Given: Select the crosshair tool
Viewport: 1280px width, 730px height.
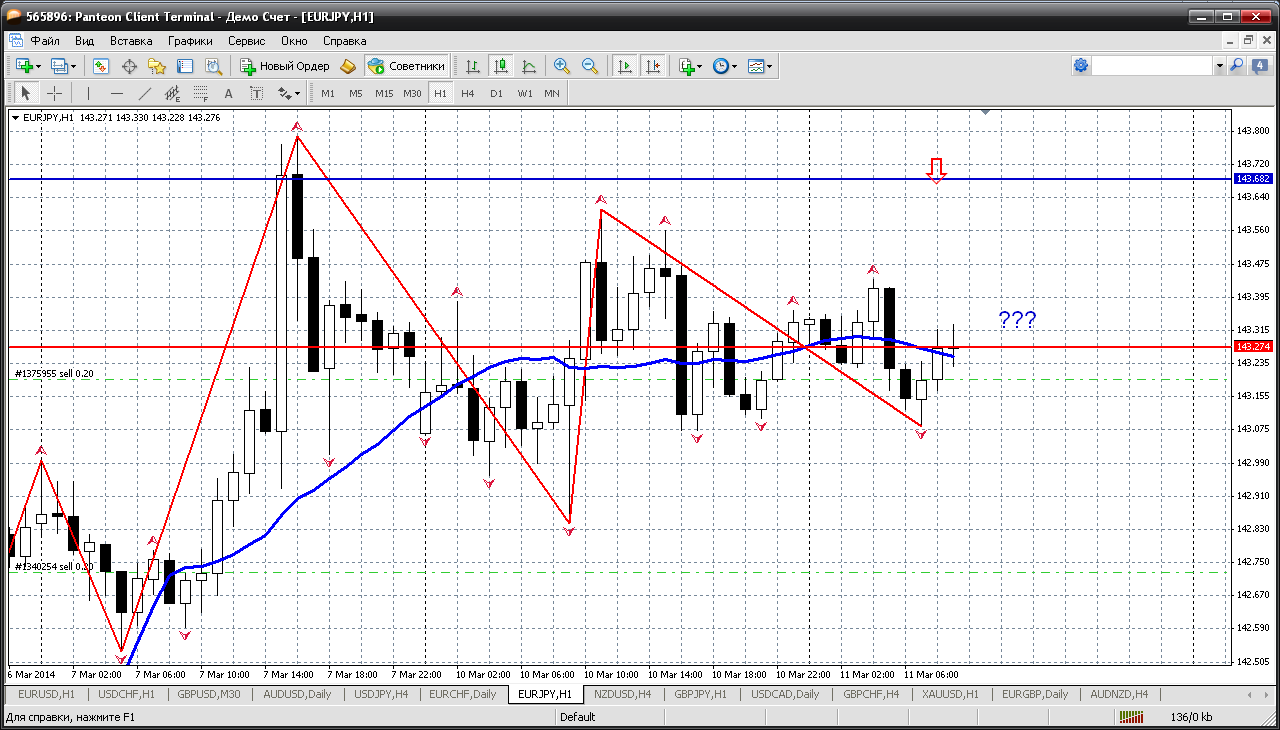Looking at the screenshot, I should coord(54,93).
